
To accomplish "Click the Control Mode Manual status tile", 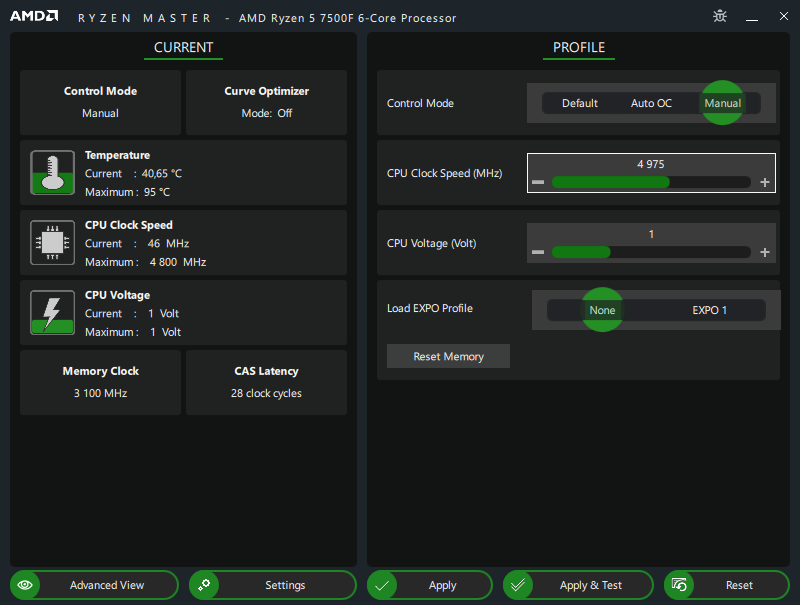I will pyautogui.click(x=101, y=103).
